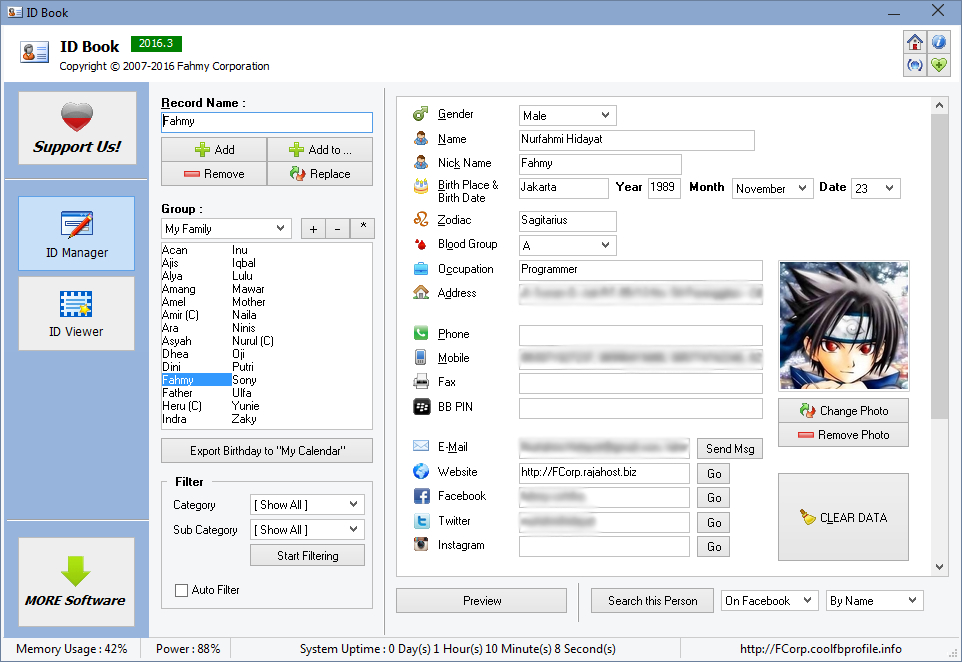Viewport: 962px width, 662px height.
Task: Enable the Auto Filter checkbox
Action: [x=181, y=590]
